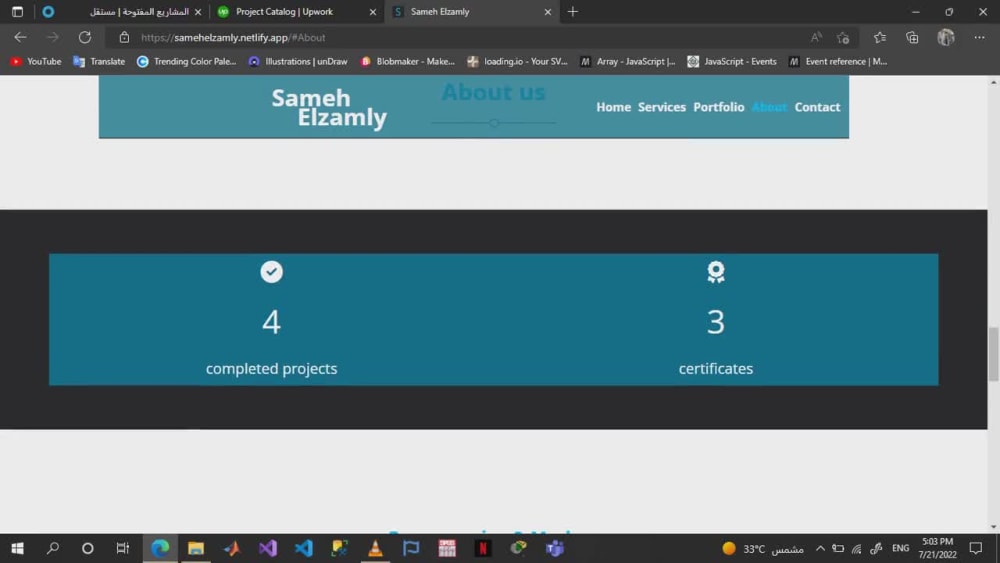The width and height of the screenshot is (1000, 563).
Task: Open a new tab with plus button
Action: tap(573, 11)
